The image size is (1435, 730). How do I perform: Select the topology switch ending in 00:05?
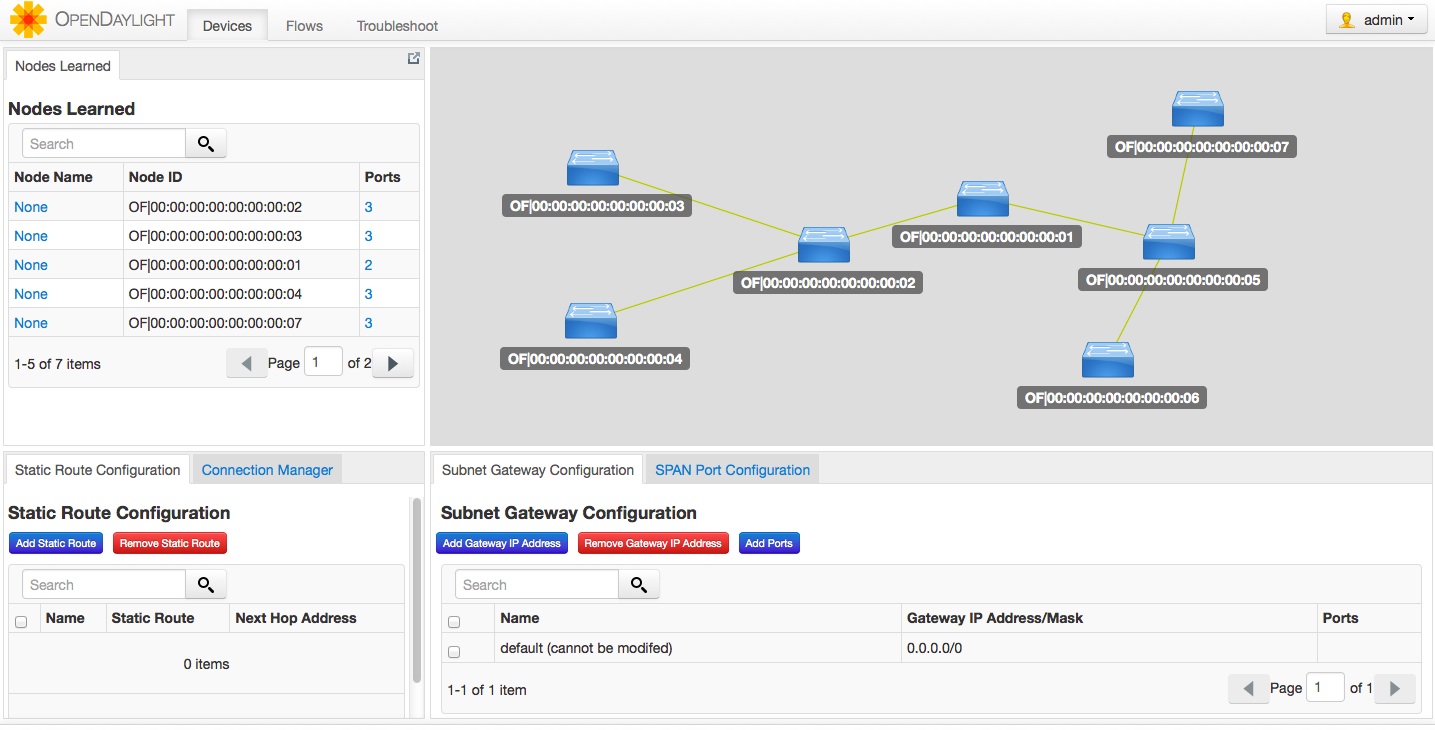click(x=1168, y=242)
